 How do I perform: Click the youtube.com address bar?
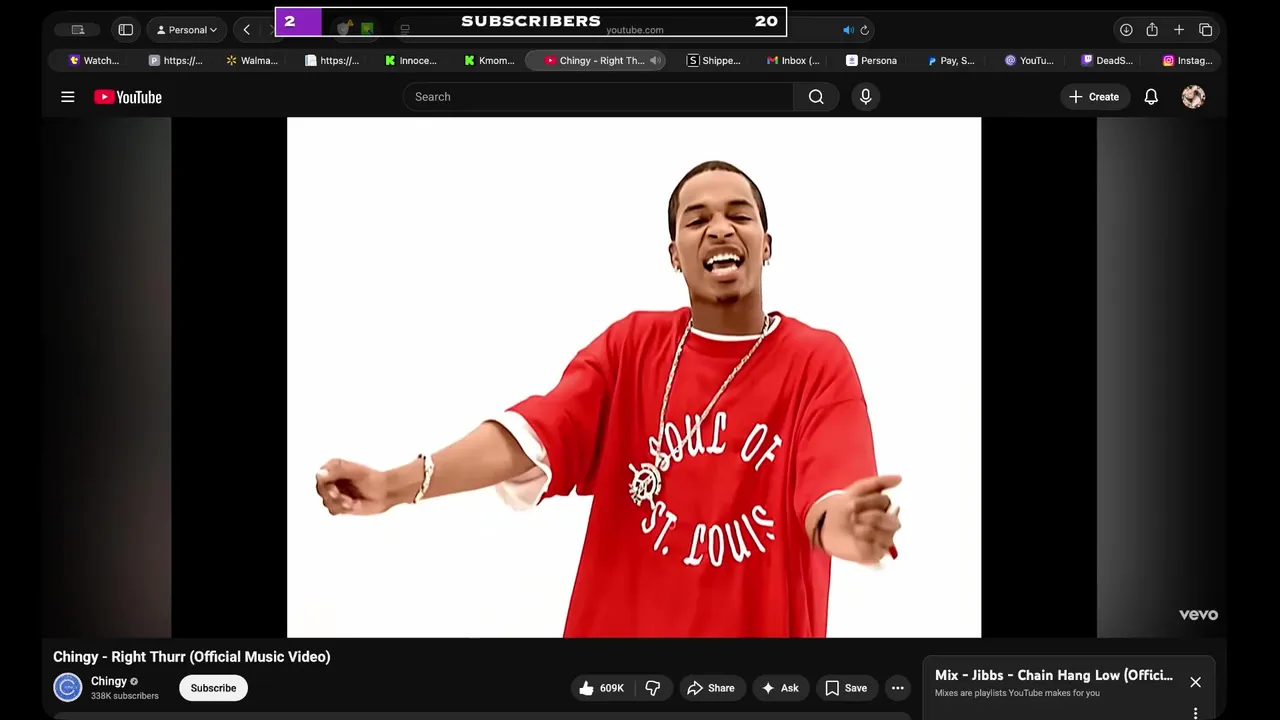tap(634, 30)
